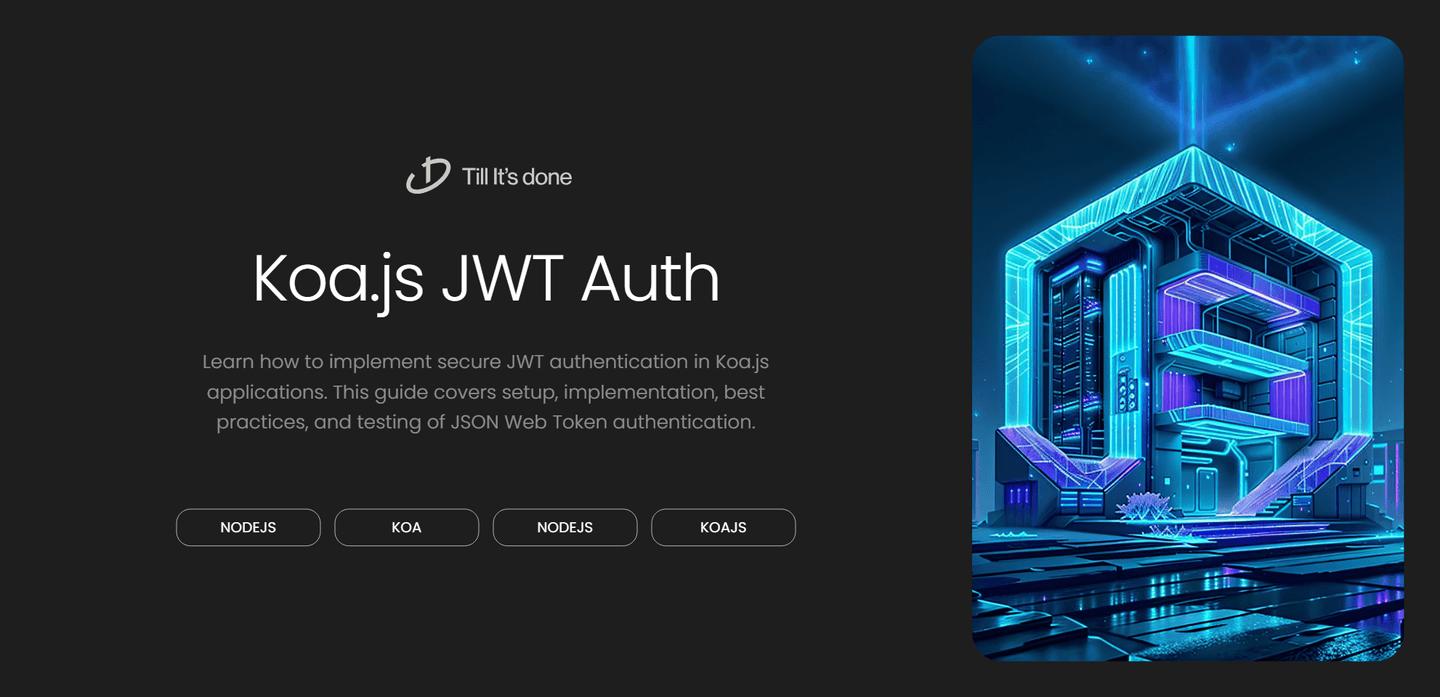This screenshot has width=1440, height=697.
Task: Click the description paragraph about JWT authentication
Action: click(x=486, y=392)
